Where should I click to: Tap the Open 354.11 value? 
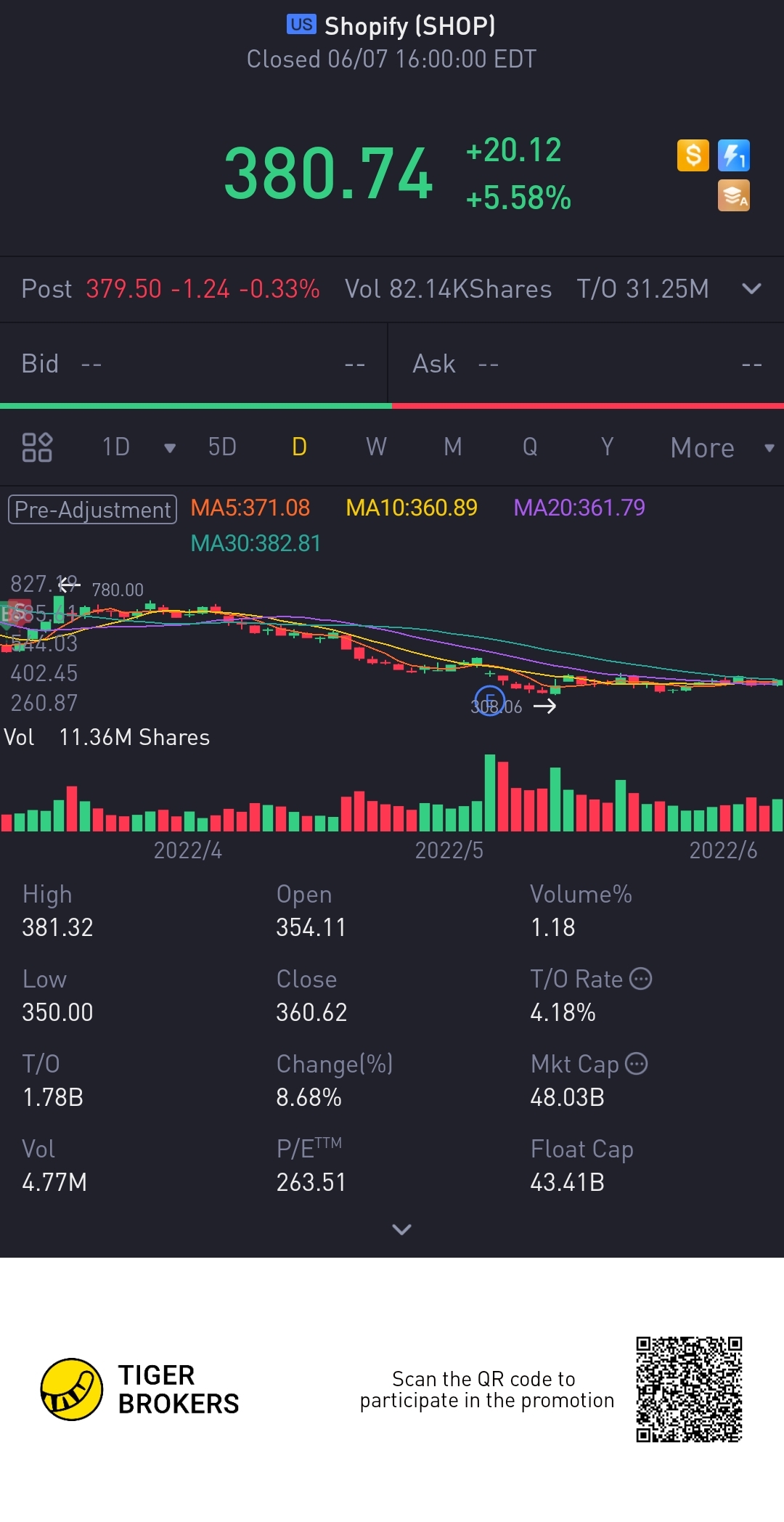coord(311,927)
